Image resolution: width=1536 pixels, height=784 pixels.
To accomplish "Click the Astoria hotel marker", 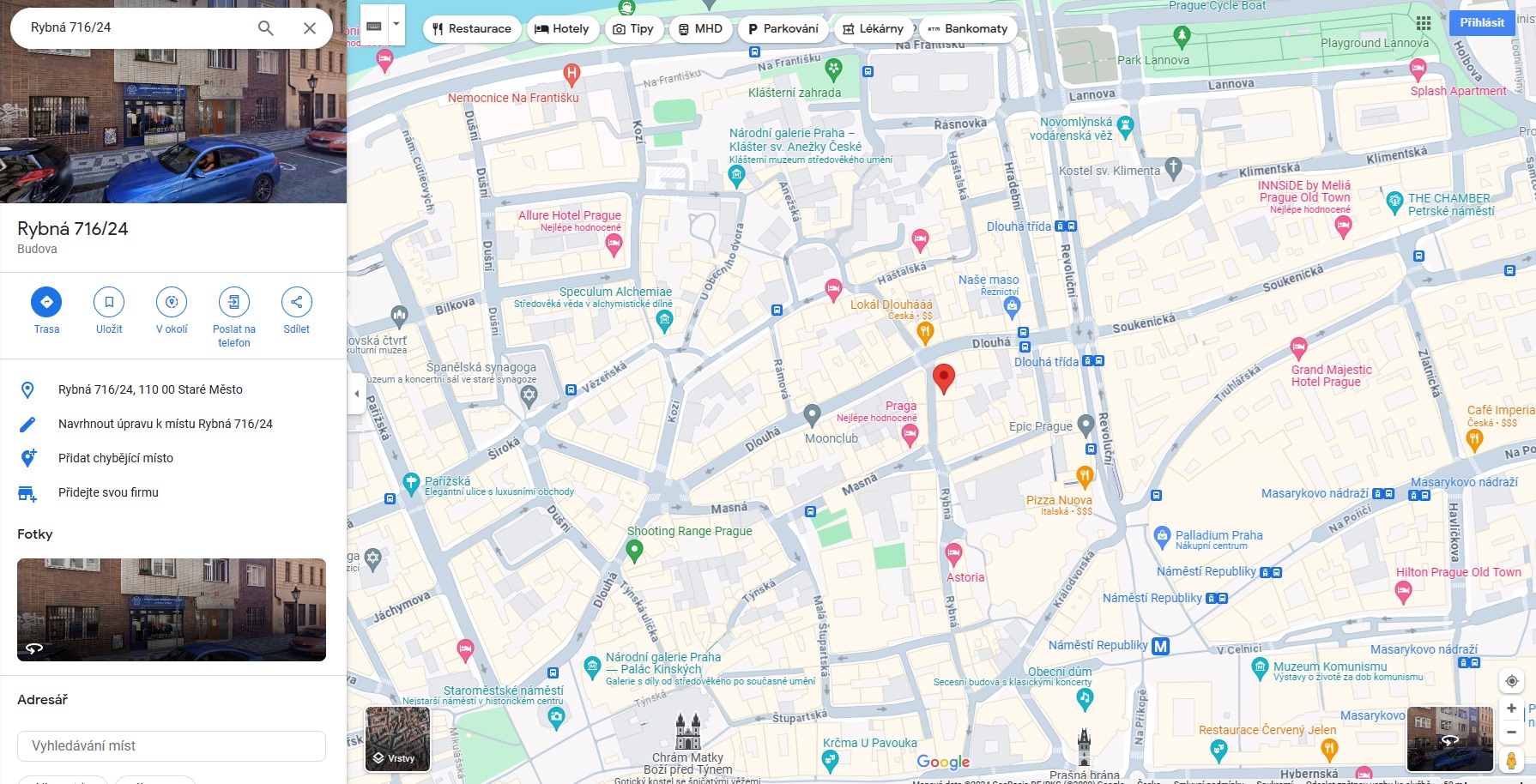I will 953,554.
